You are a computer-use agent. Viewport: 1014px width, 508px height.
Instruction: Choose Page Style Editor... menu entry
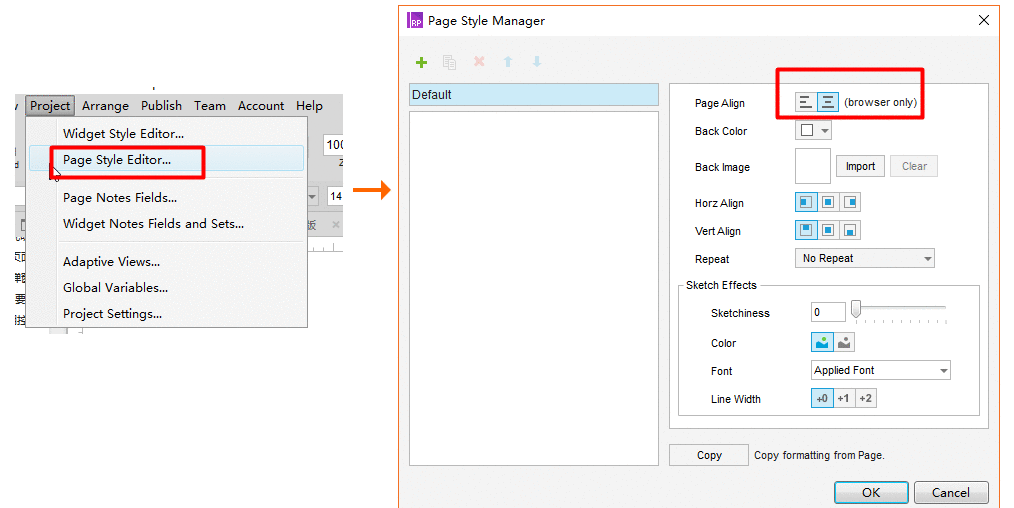167,160
